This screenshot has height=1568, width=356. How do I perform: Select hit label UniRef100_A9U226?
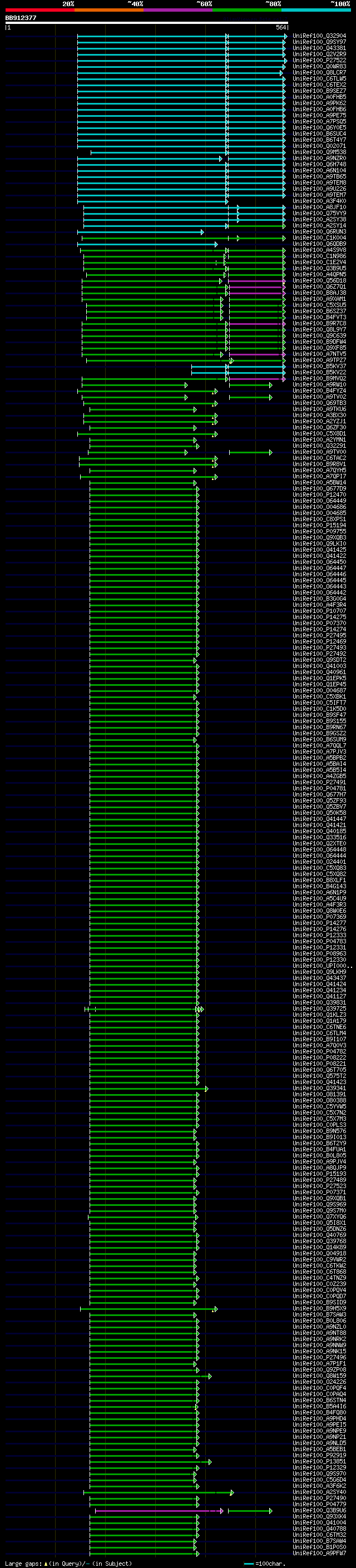pos(319,189)
